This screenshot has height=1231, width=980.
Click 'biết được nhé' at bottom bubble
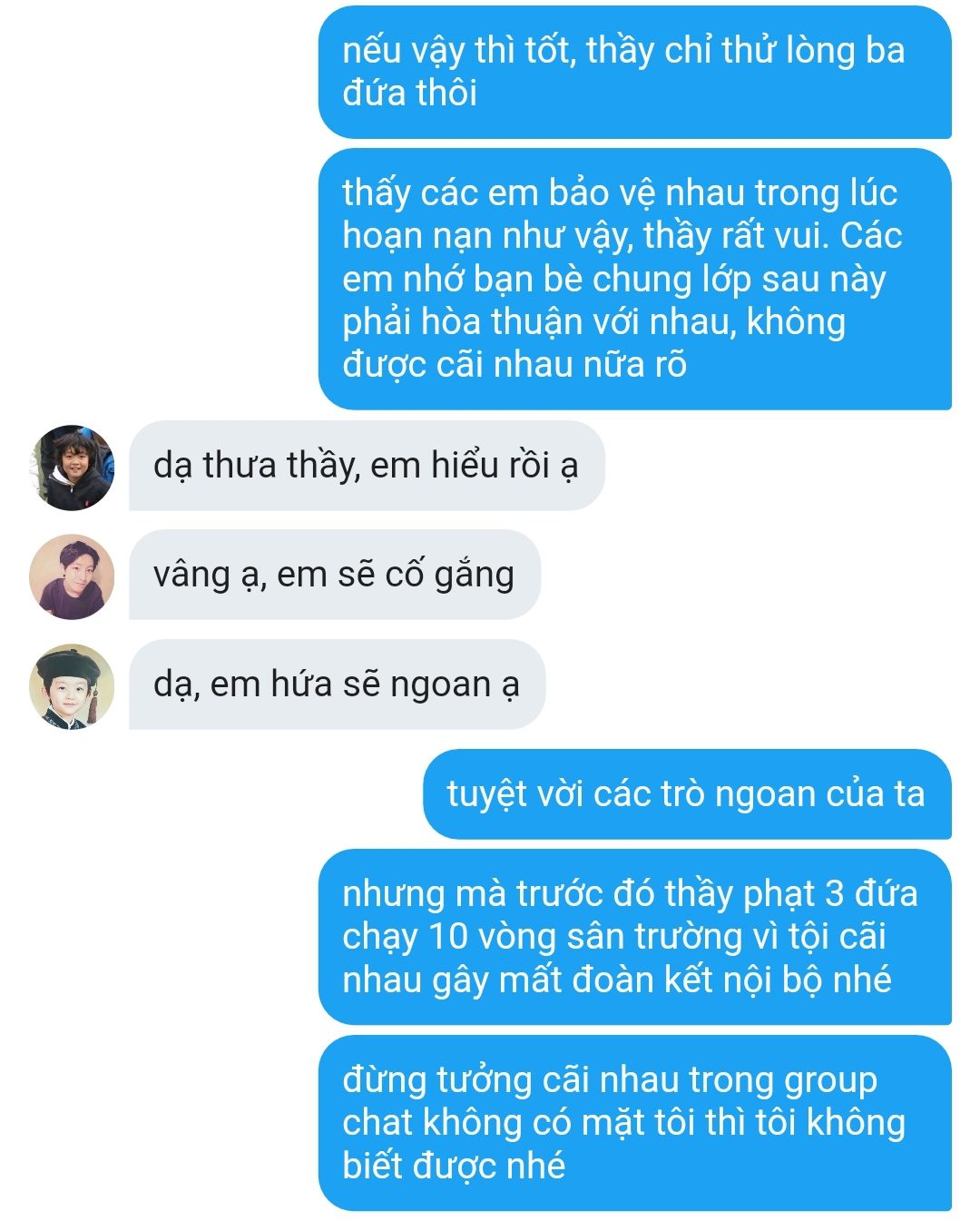(x=454, y=1166)
